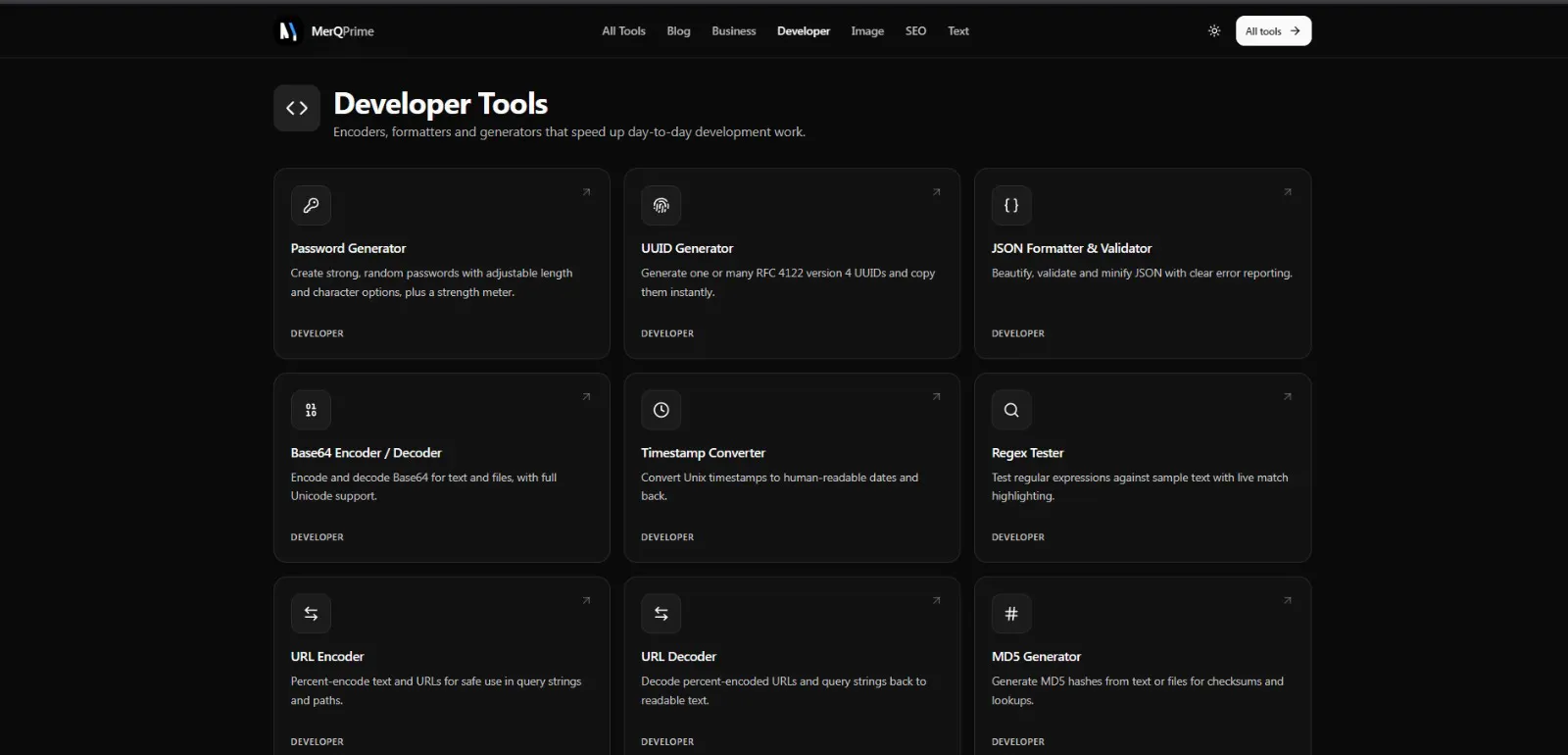
Task: Click 'Generate one or many RFC 4122' description
Action: click(788, 282)
